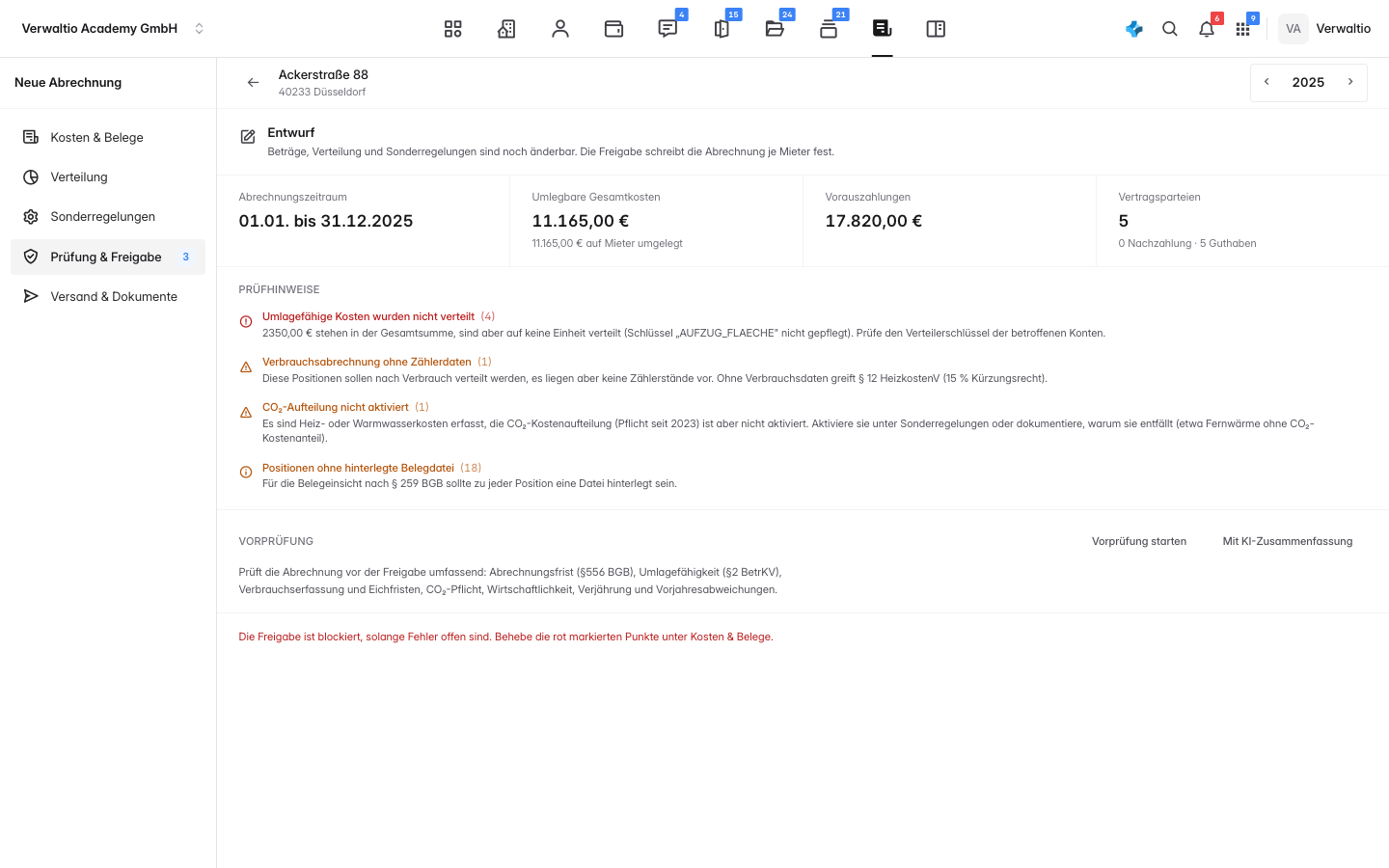Click the Neue Abrechnung sidebar heading
Screen dimensions: 1389x868
[68, 83]
